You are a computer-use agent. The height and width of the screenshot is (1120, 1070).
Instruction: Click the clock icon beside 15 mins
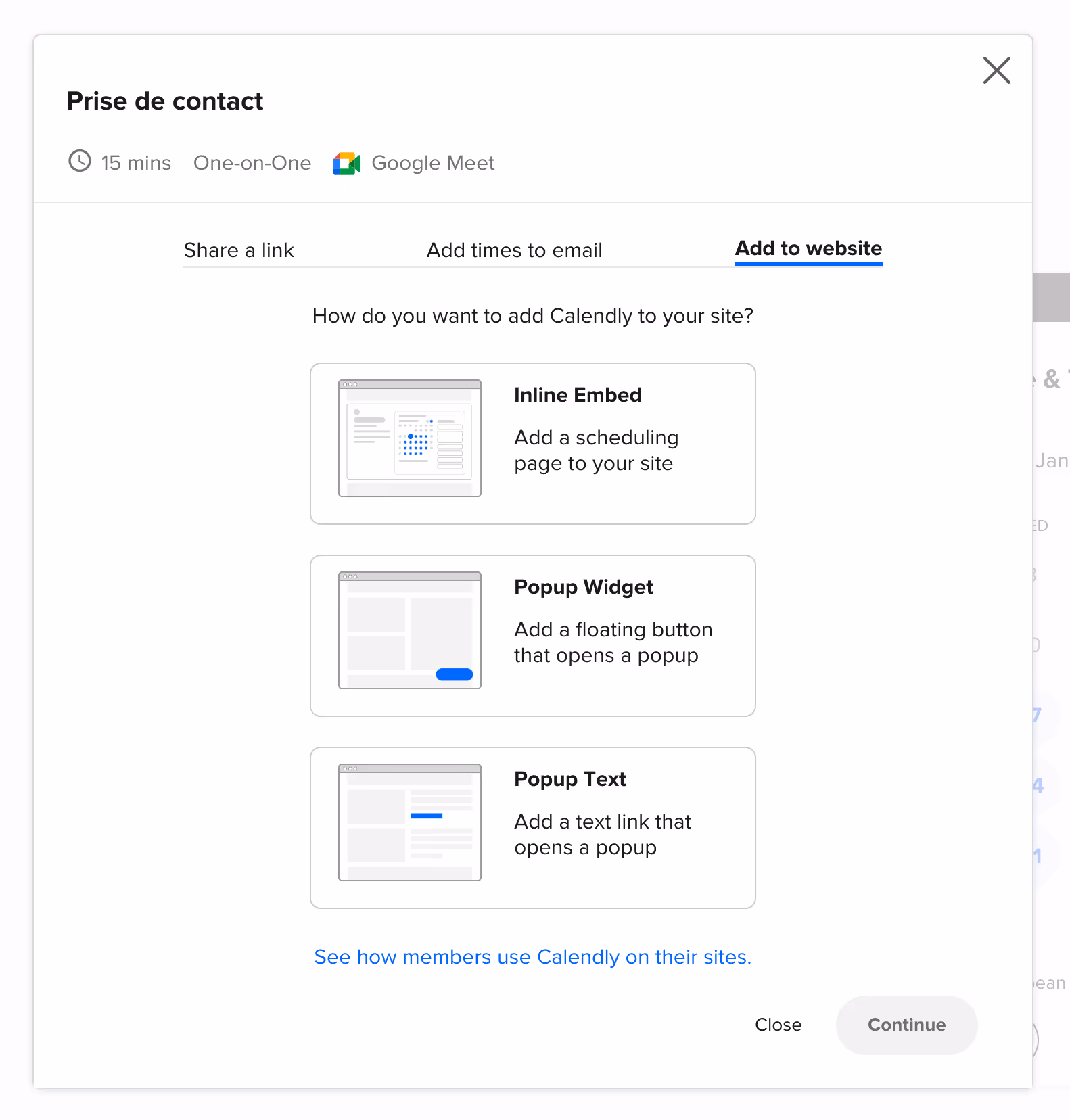coord(80,161)
